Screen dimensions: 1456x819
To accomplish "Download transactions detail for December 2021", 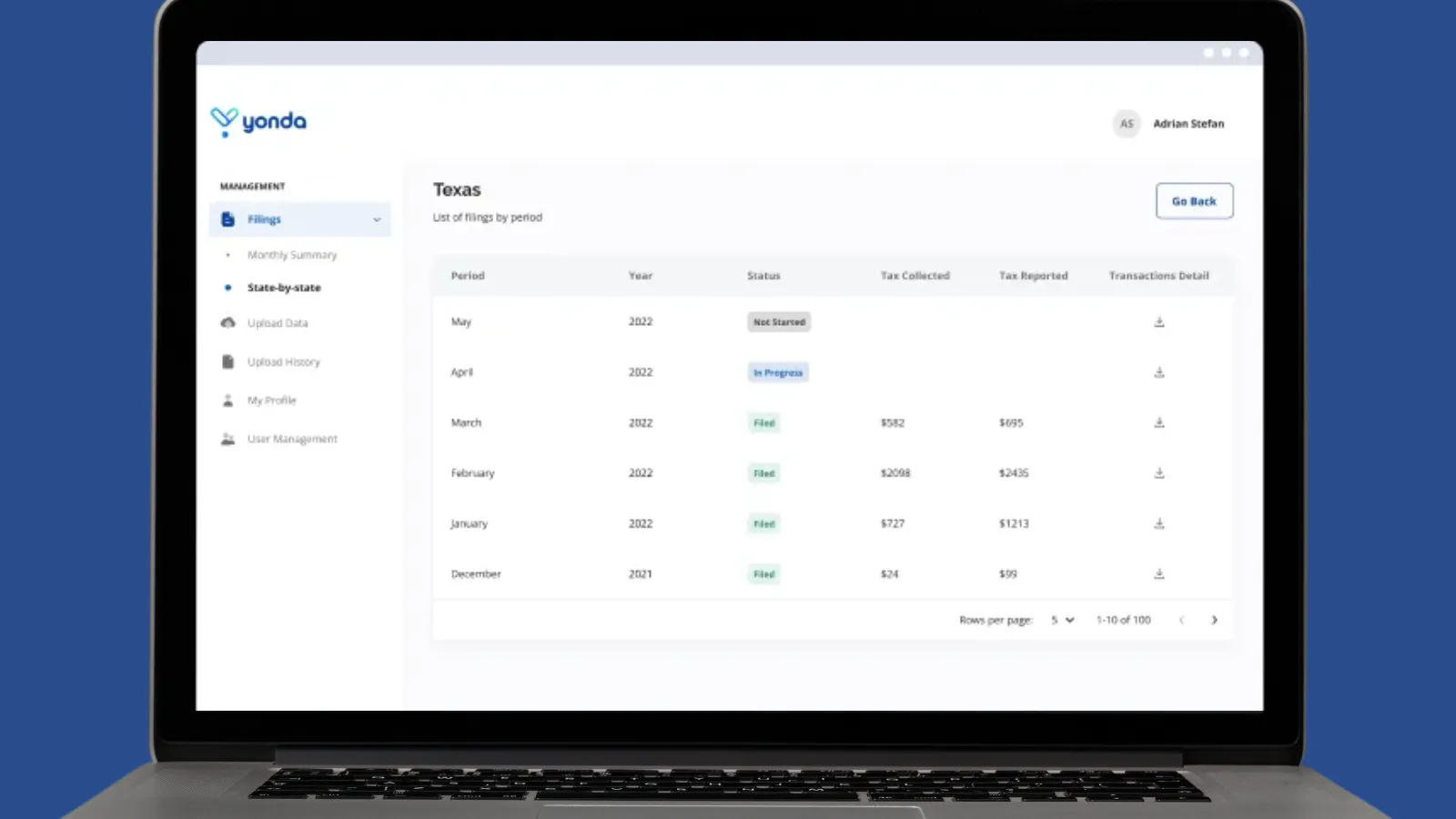I will click(1159, 574).
